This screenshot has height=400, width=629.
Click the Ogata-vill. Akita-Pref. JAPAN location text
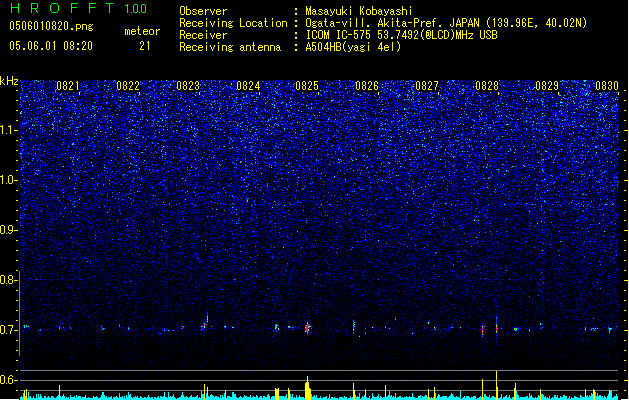(392, 23)
